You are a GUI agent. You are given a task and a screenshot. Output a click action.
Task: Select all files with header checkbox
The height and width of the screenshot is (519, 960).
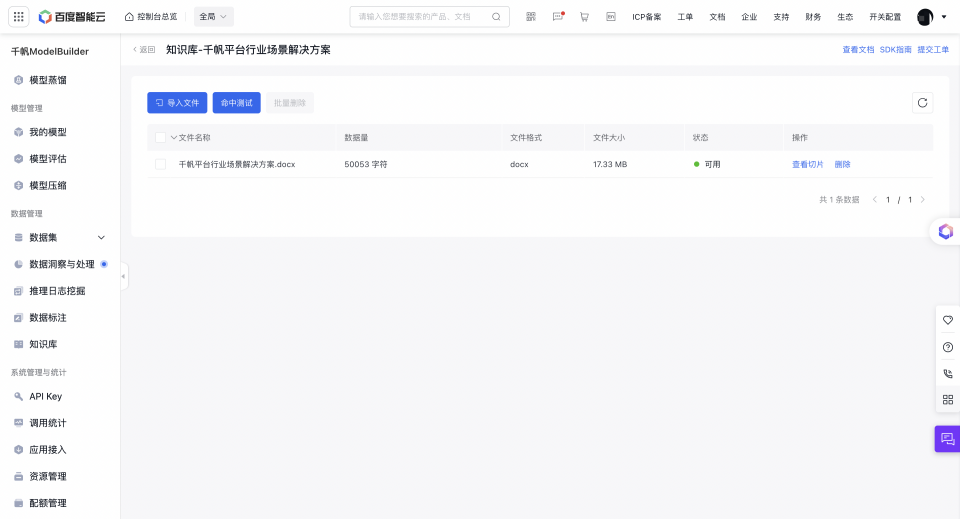160,137
